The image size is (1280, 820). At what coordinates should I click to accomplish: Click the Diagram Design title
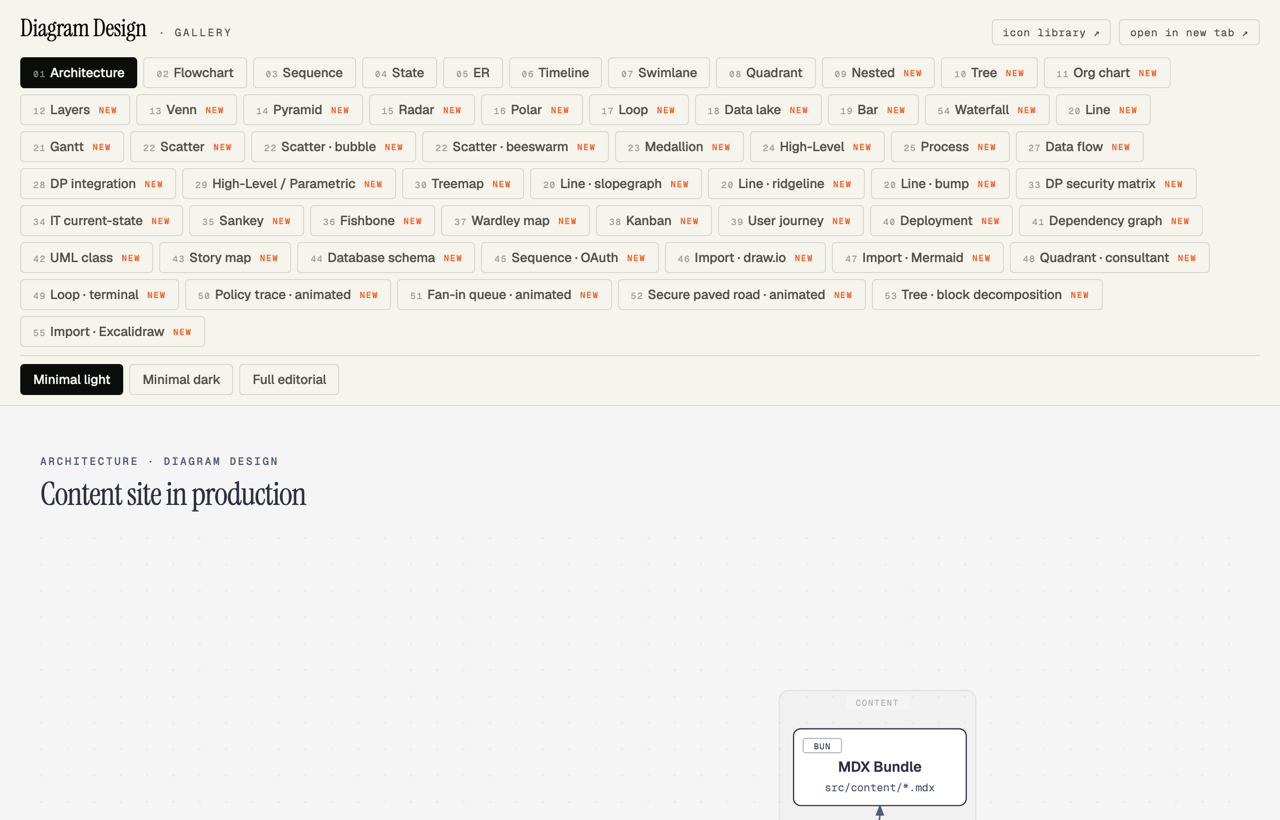[83, 29]
